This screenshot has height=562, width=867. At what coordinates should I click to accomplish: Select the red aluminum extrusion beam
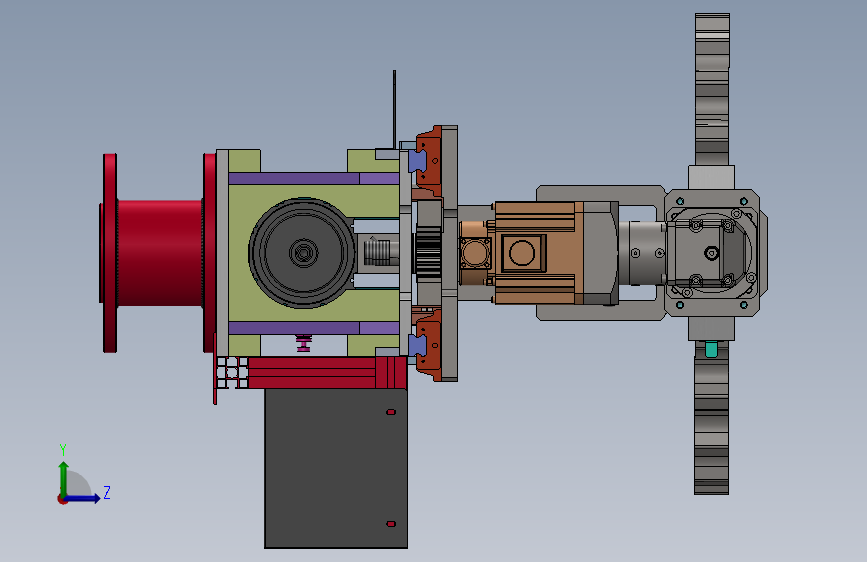pos(312,372)
